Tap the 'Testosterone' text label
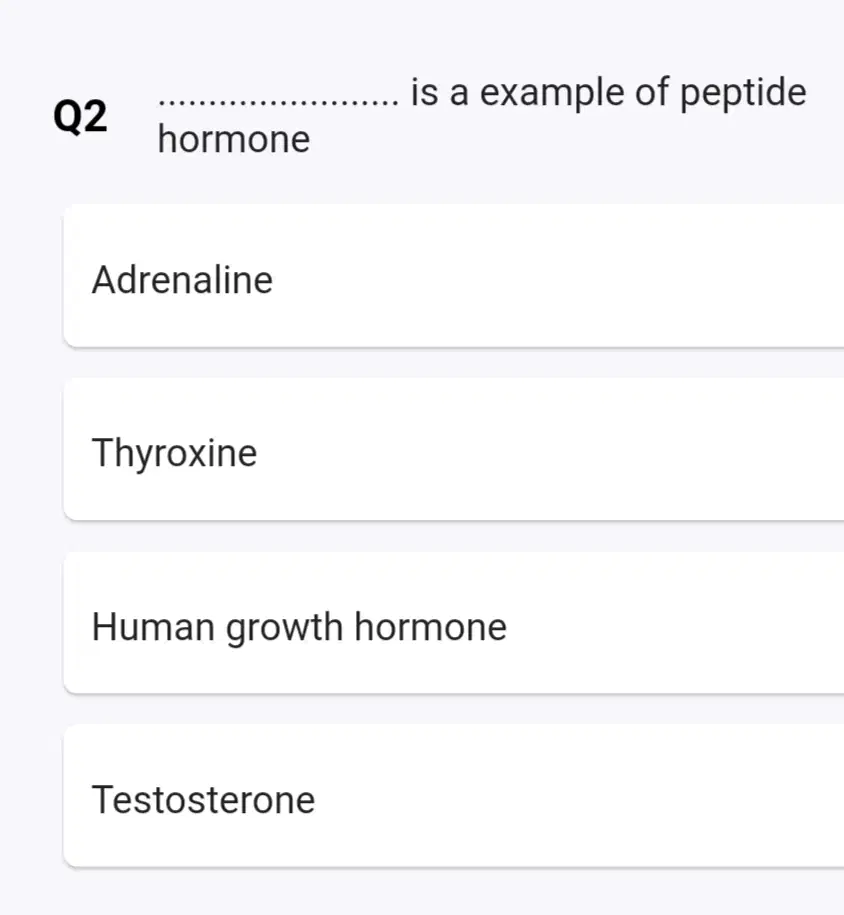 203,799
